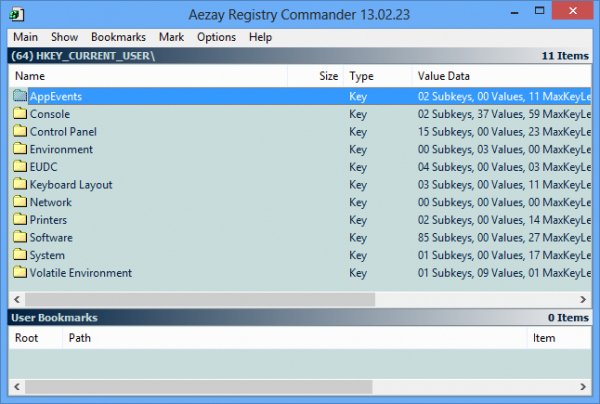Click the key list's left scroll arrow
The height and width of the screenshot is (404, 600).
(17, 299)
